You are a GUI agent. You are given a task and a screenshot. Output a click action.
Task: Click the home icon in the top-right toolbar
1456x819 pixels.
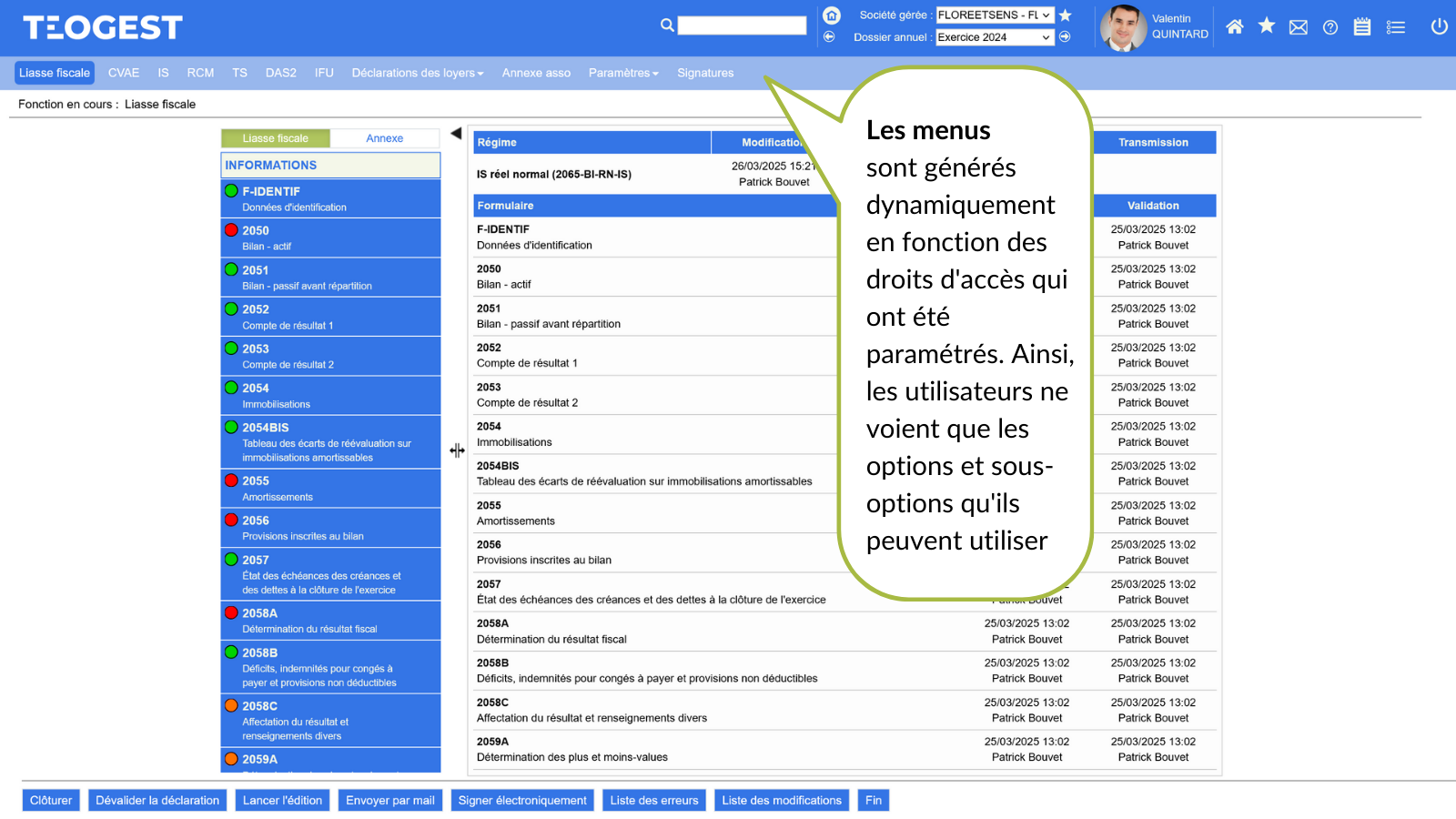coord(1234,27)
